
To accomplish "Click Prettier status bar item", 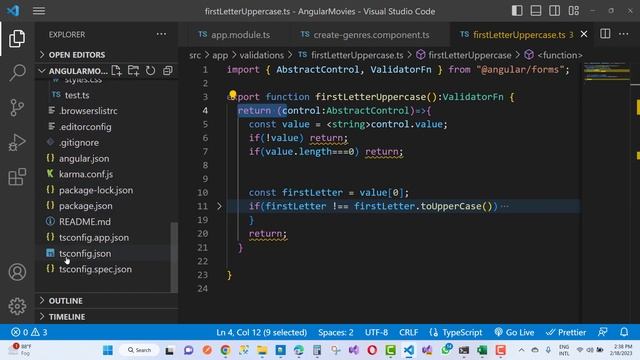I will pos(566,332).
